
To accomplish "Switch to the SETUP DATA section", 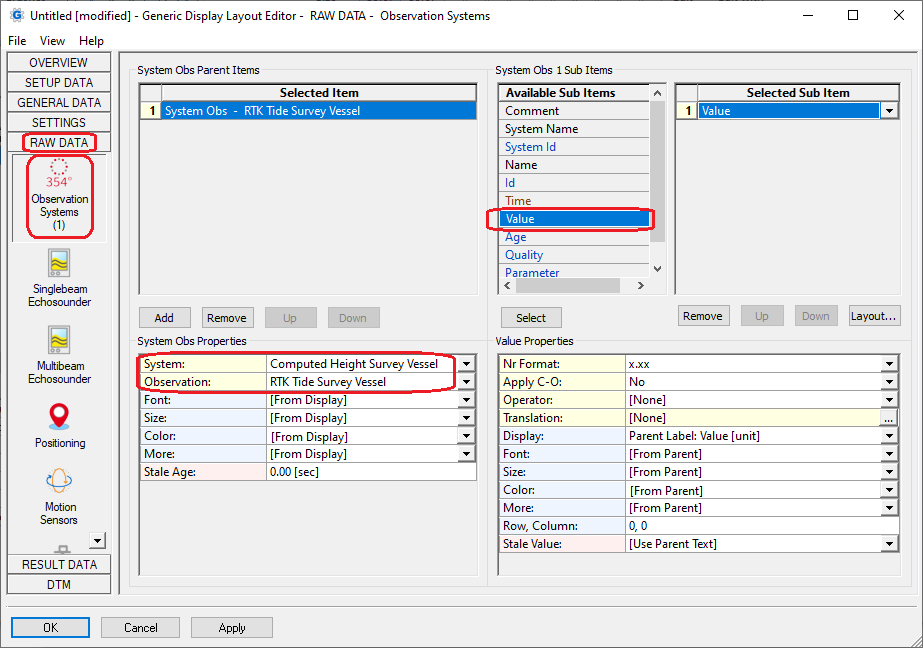I will point(59,83).
